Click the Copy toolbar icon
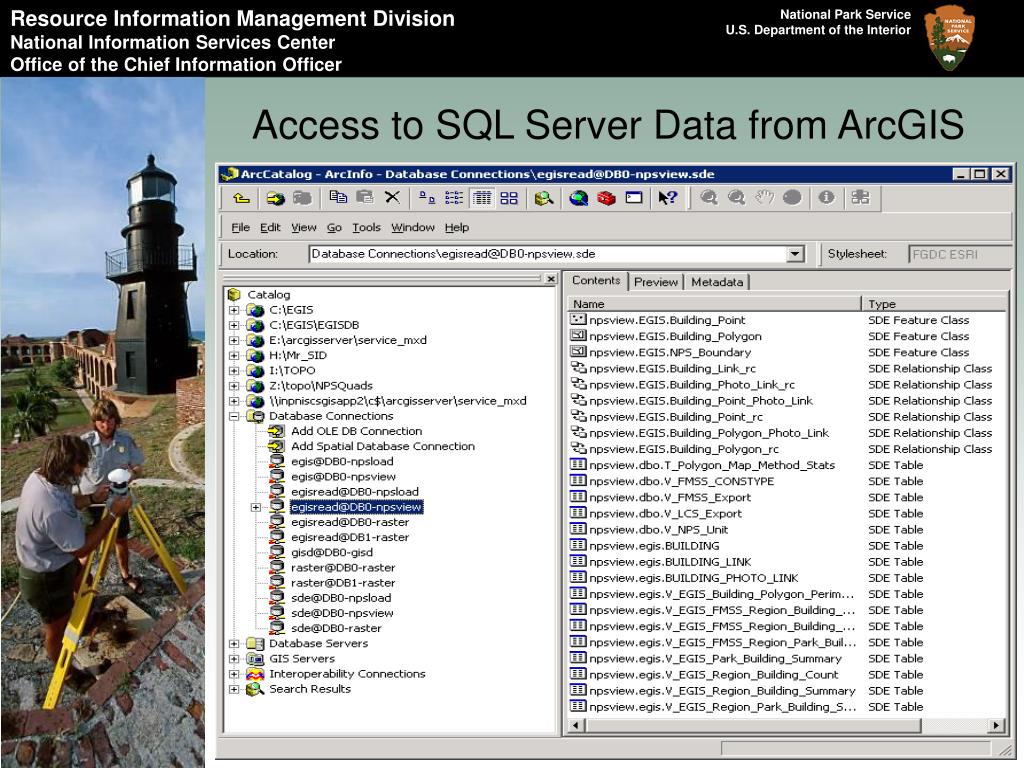The height and width of the screenshot is (768, 1024). click(x=338, y=197)
